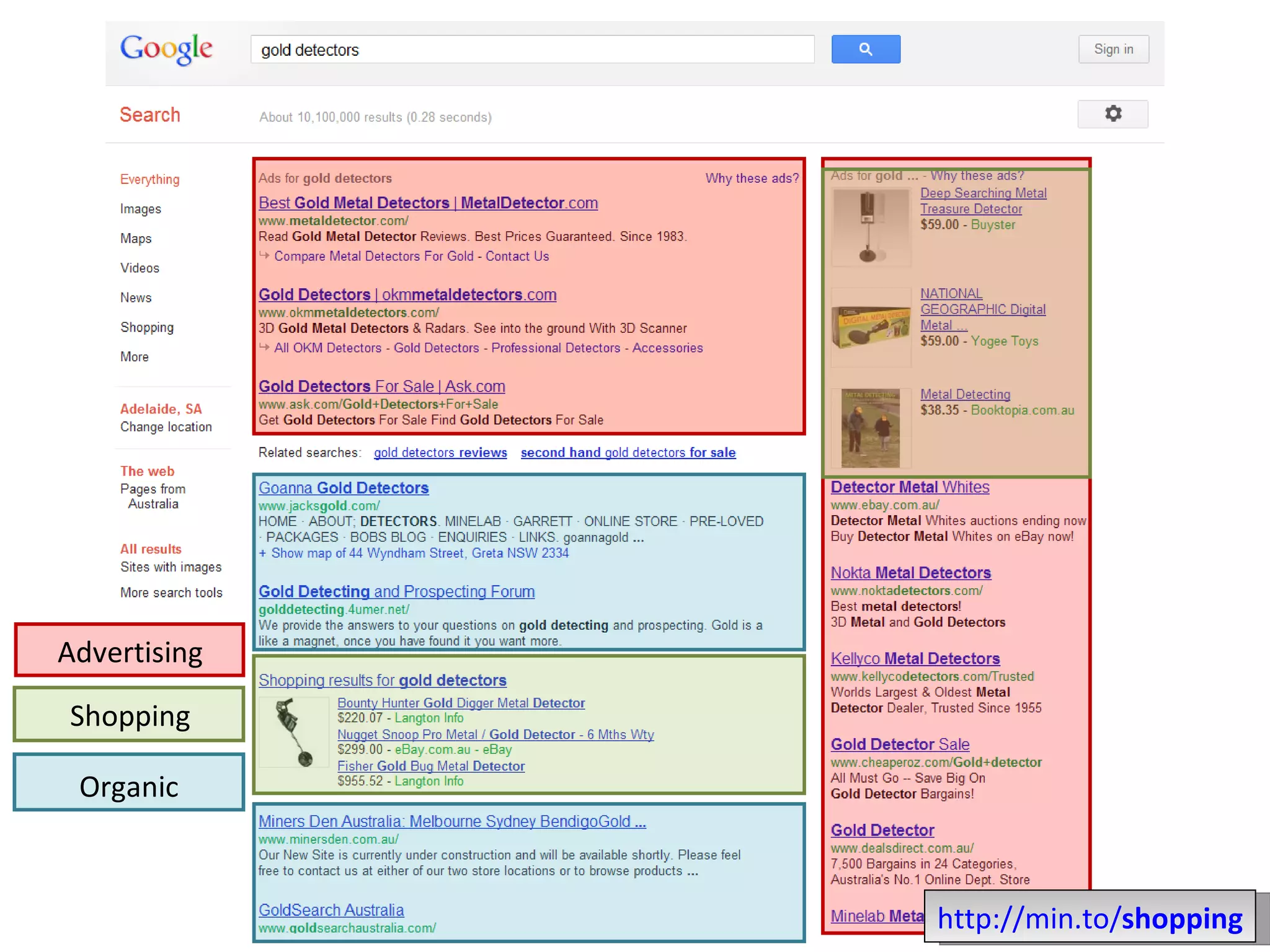Click the Bounty Hunter detector product thumbnail
Image resolution: width=1270 pixels, height=952 pixels.
point(294,733)
